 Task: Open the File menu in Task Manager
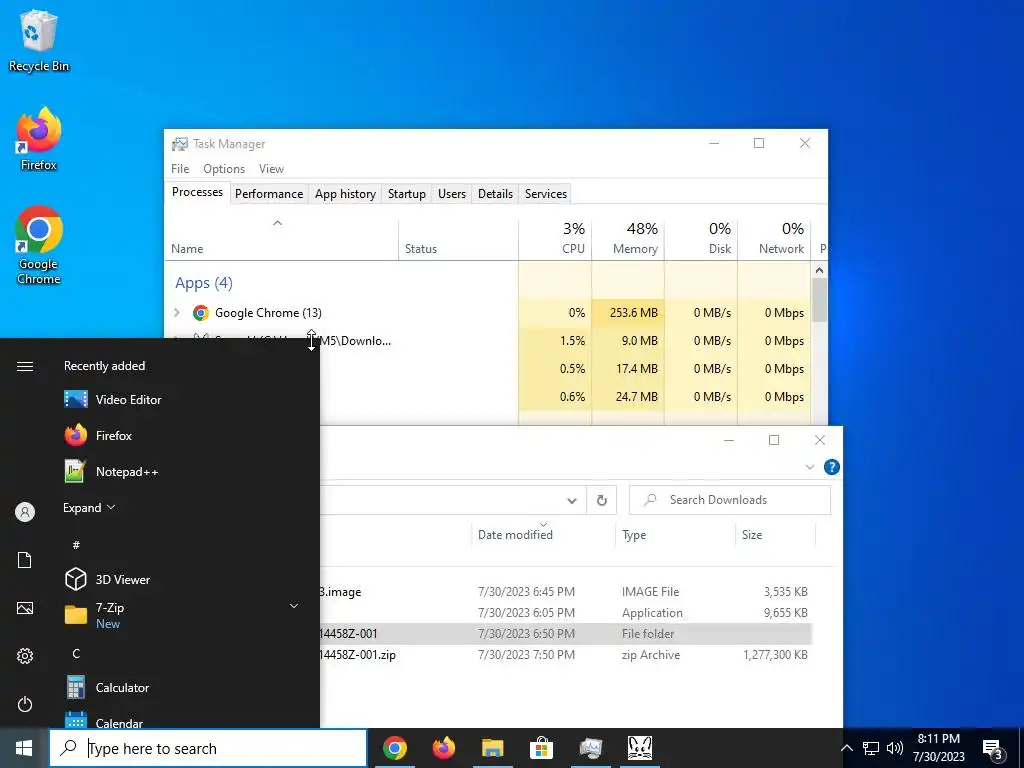pyautogui.click(x=180, y=168)
